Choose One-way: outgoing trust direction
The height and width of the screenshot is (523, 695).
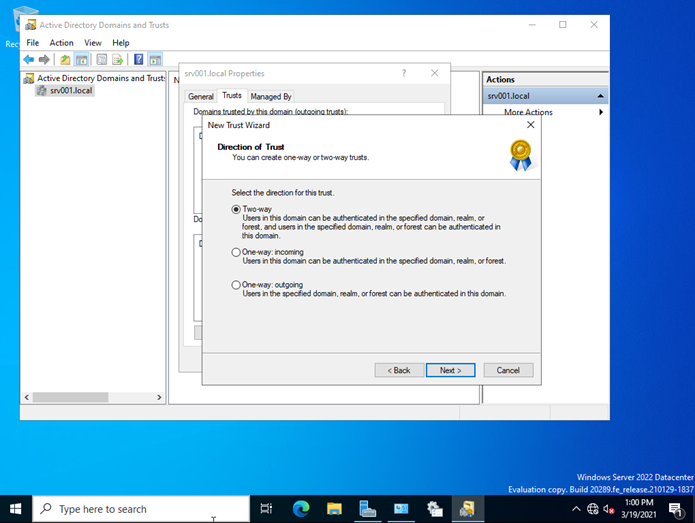(236, 285)
